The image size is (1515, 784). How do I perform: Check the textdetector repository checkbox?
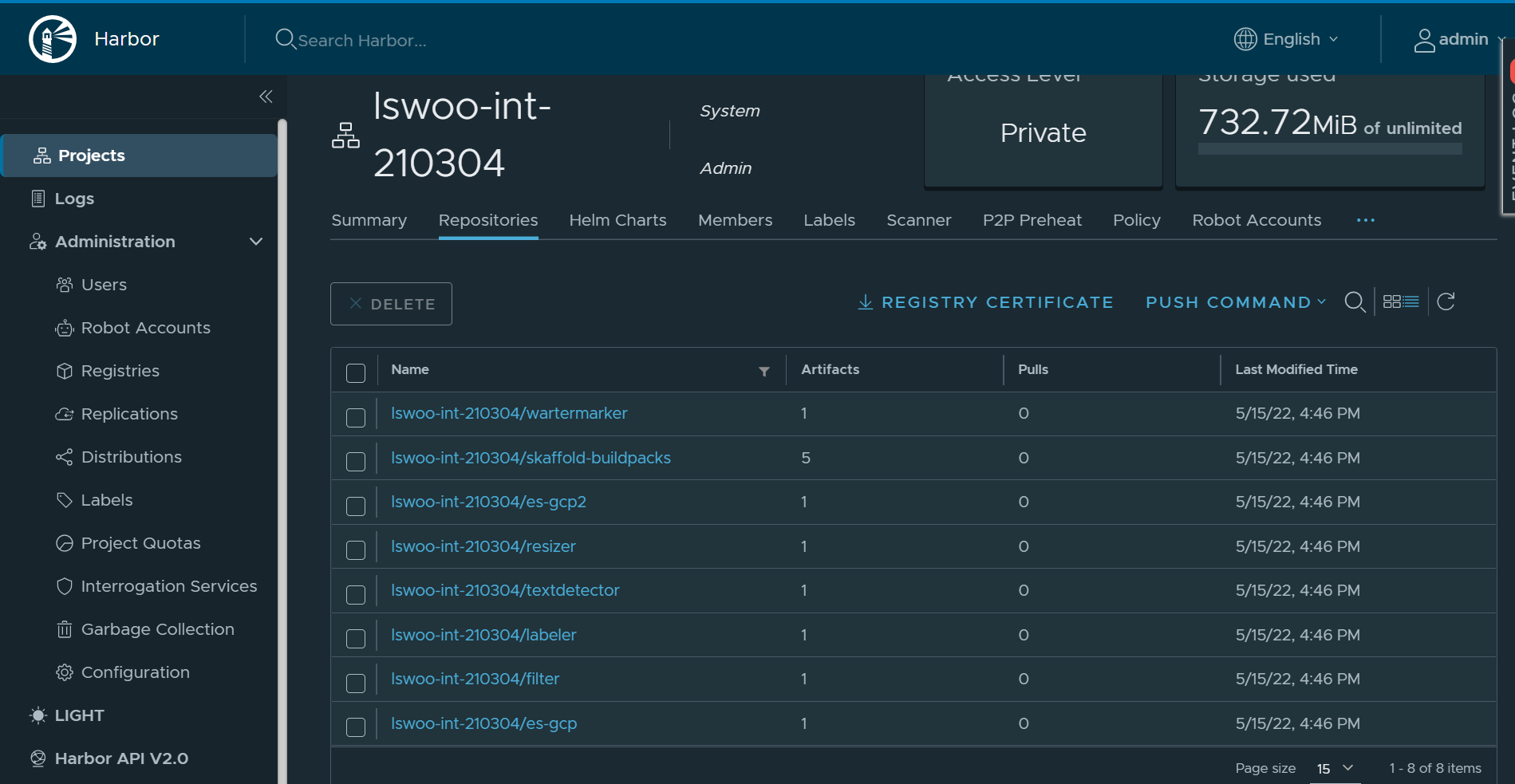pos(356,594)
